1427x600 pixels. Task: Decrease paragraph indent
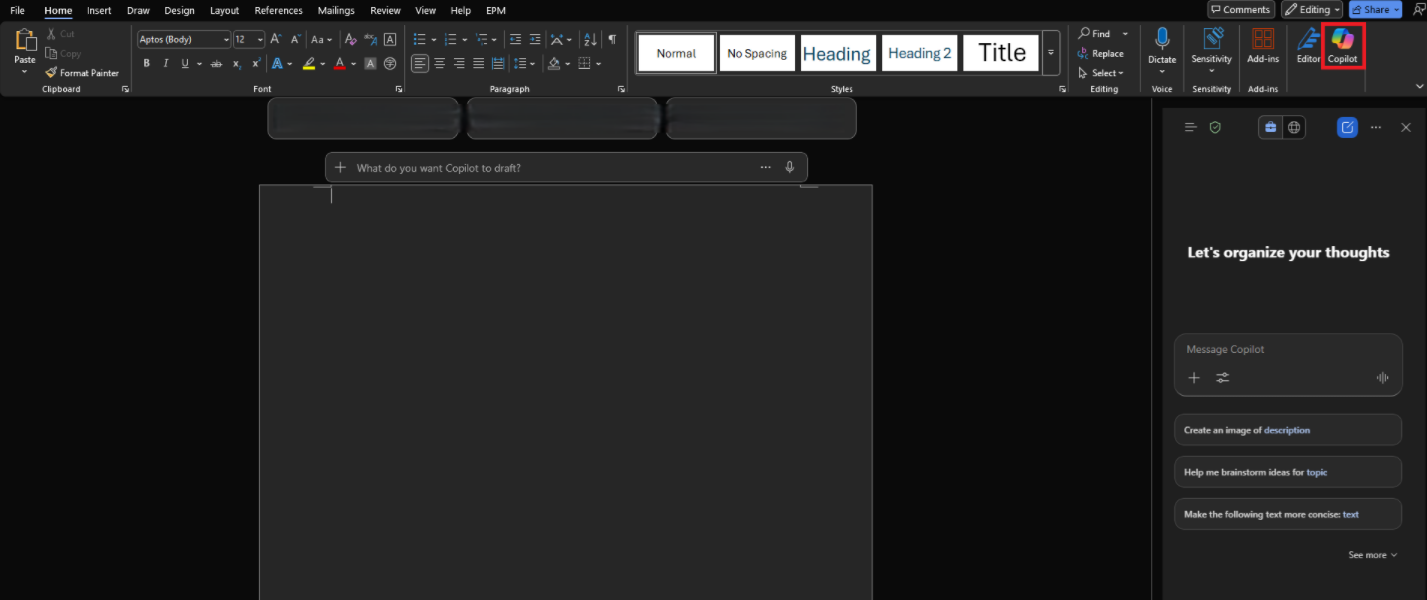click(x=515, y=39)
